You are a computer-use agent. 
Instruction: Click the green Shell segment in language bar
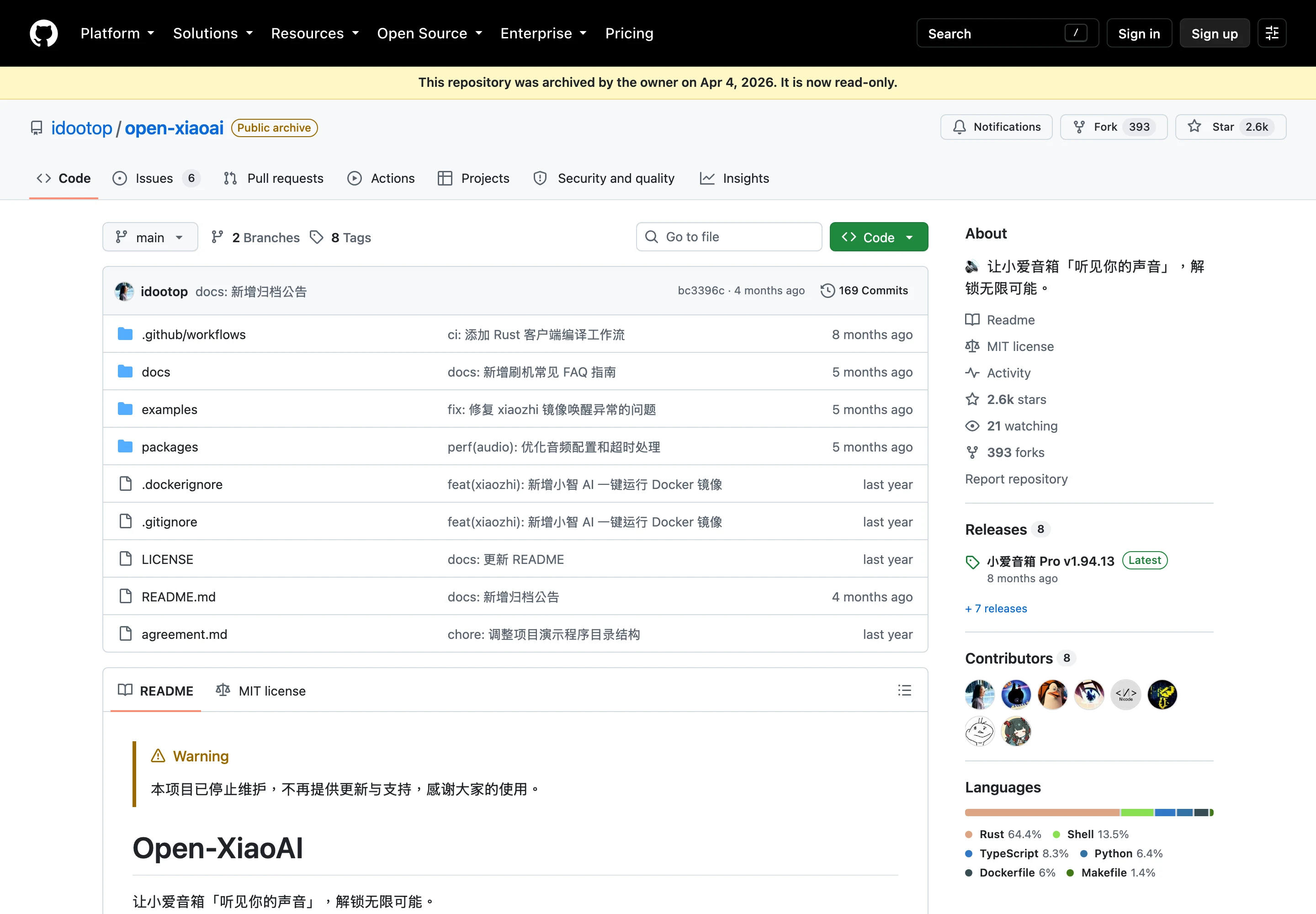click(1137, 812)
